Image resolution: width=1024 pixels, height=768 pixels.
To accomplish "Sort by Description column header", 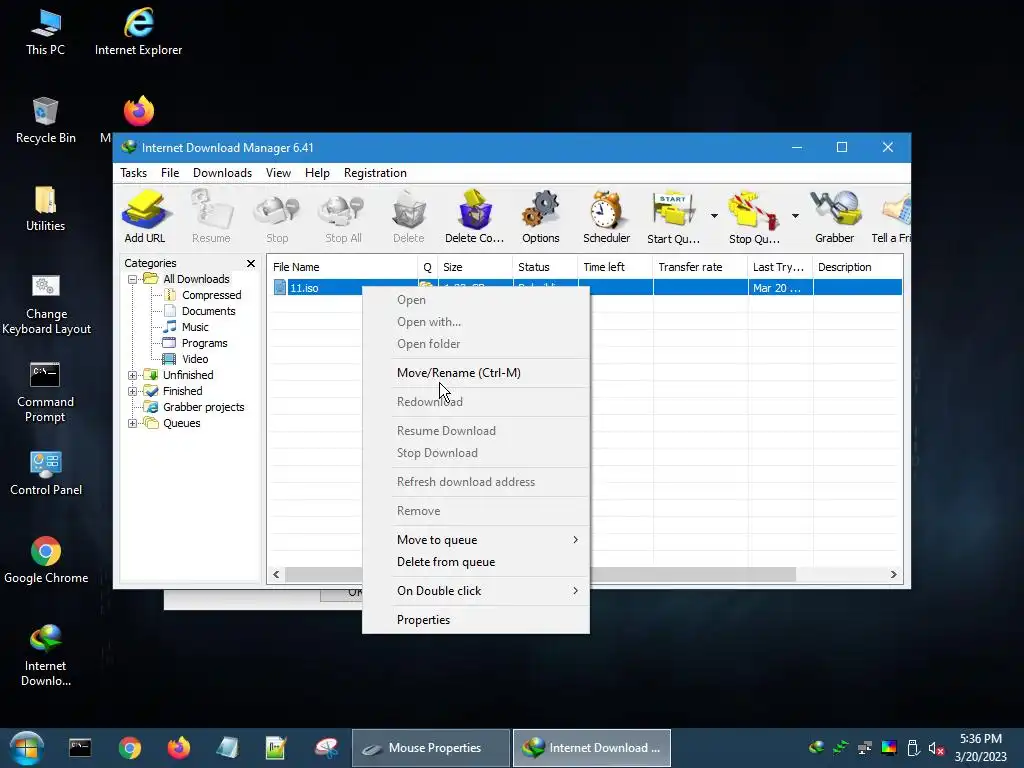I will [857, 267].
